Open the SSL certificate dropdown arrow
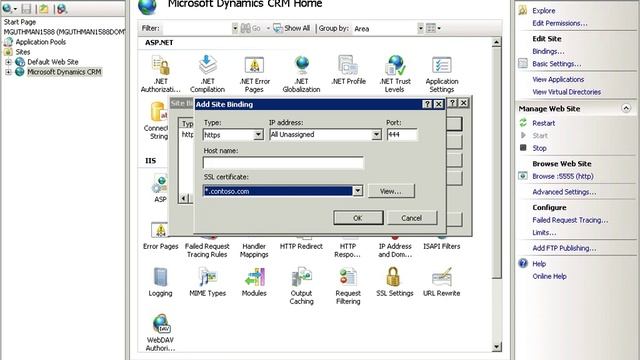This screenshot has height=360, width=640. point(358,191)
